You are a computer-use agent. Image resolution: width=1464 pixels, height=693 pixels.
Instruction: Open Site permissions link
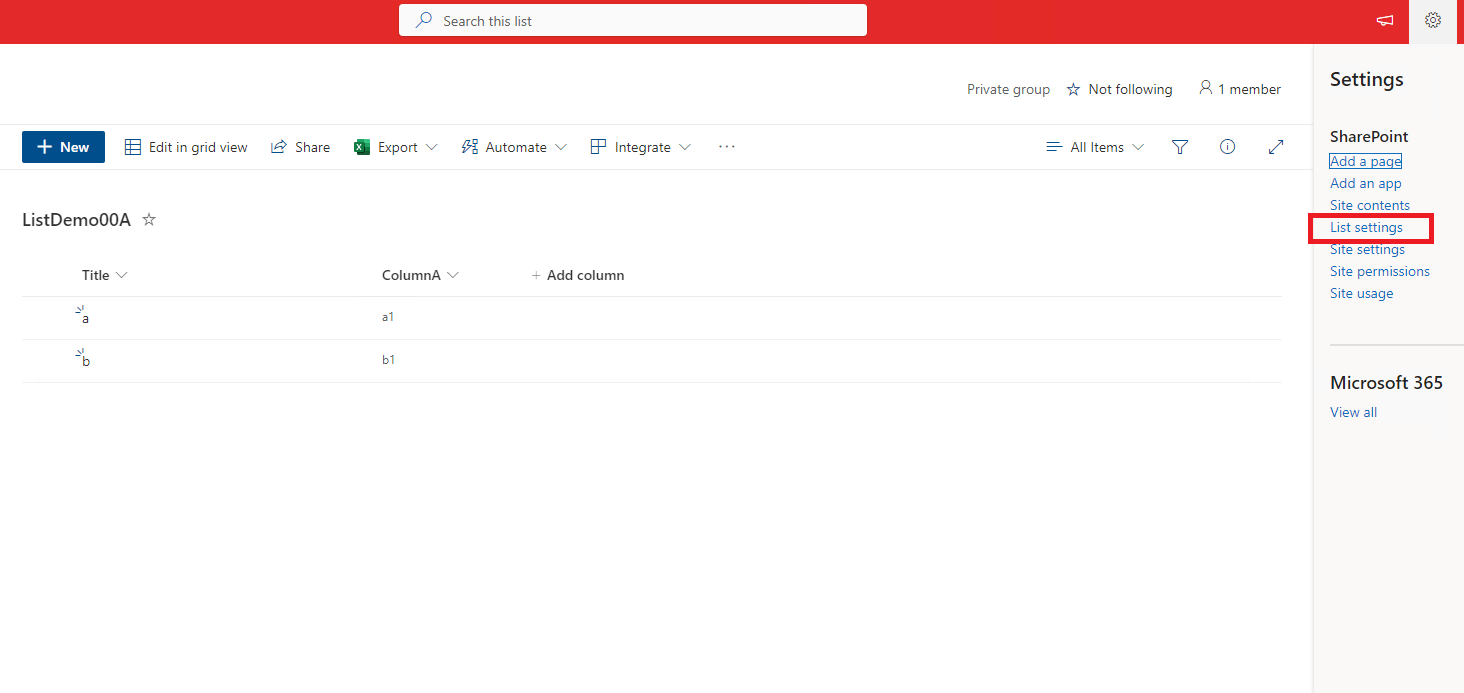coord(1380,271)
